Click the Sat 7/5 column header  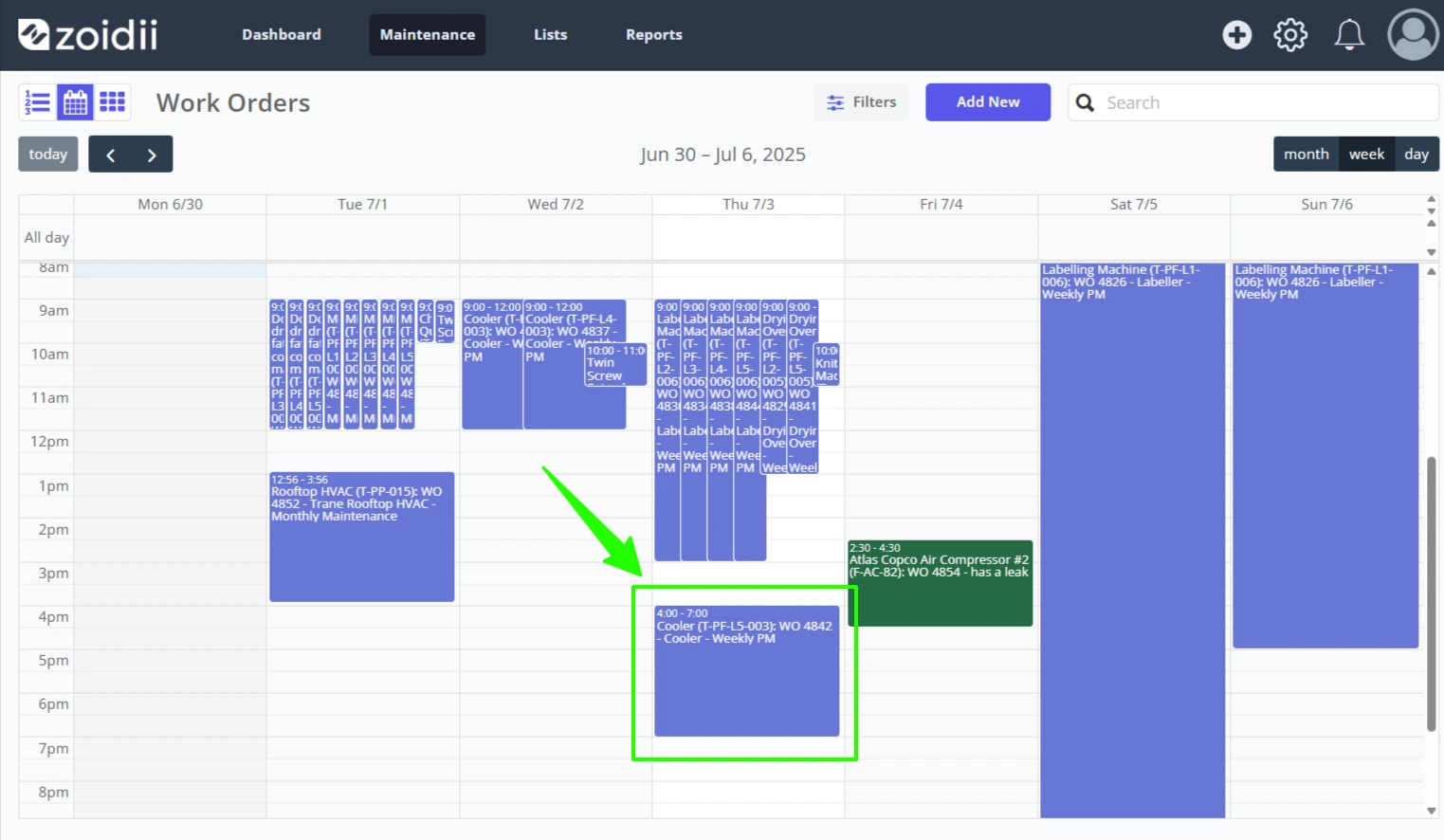[1134, 204]
